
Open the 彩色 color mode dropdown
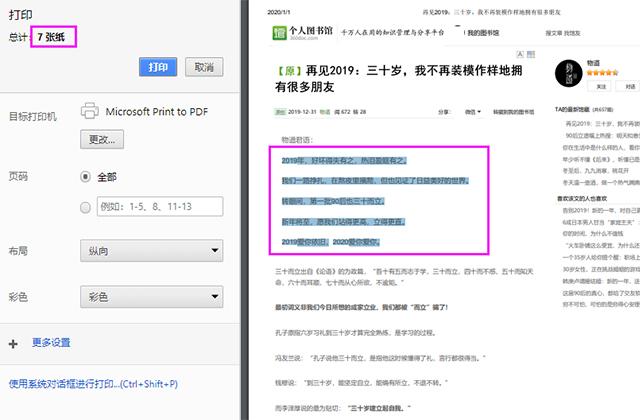(x=152, y=297)
